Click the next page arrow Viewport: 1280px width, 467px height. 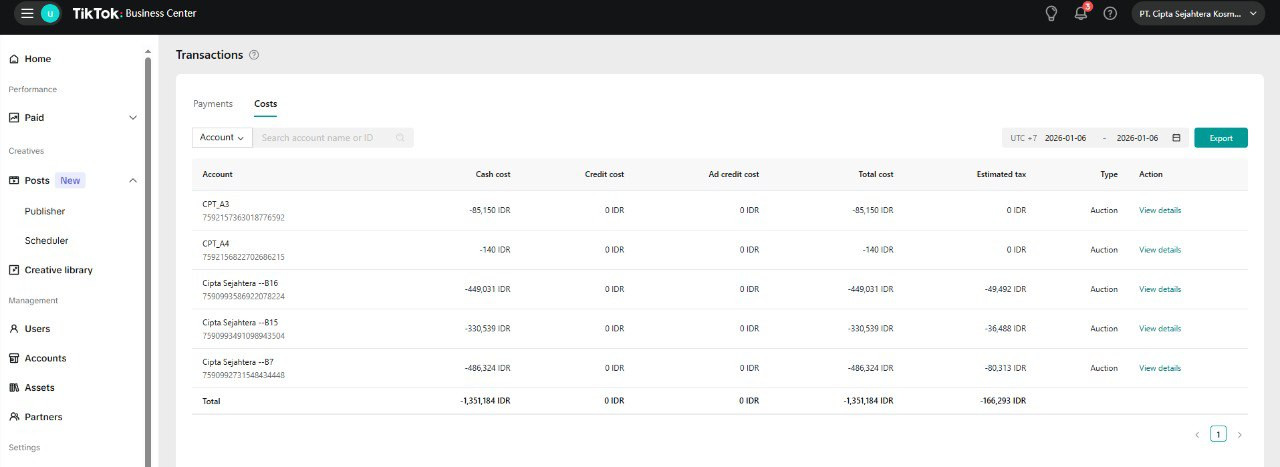point(1240,434)
